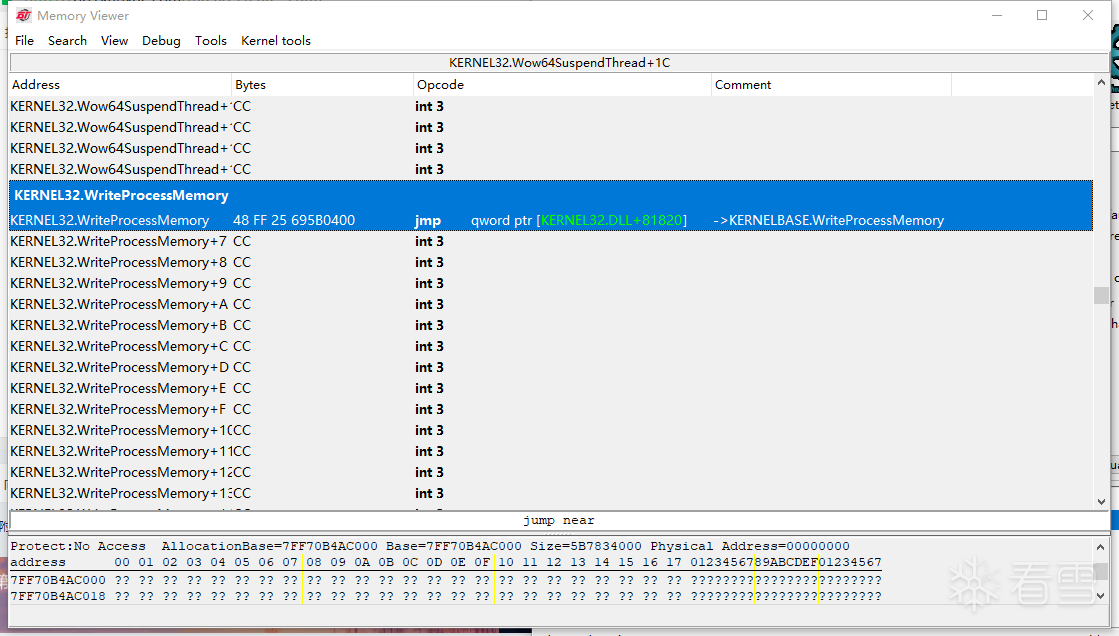Click the Cheat Engine icon in title bar
This screenshot has width=1119, height=636.
point(24,15)
